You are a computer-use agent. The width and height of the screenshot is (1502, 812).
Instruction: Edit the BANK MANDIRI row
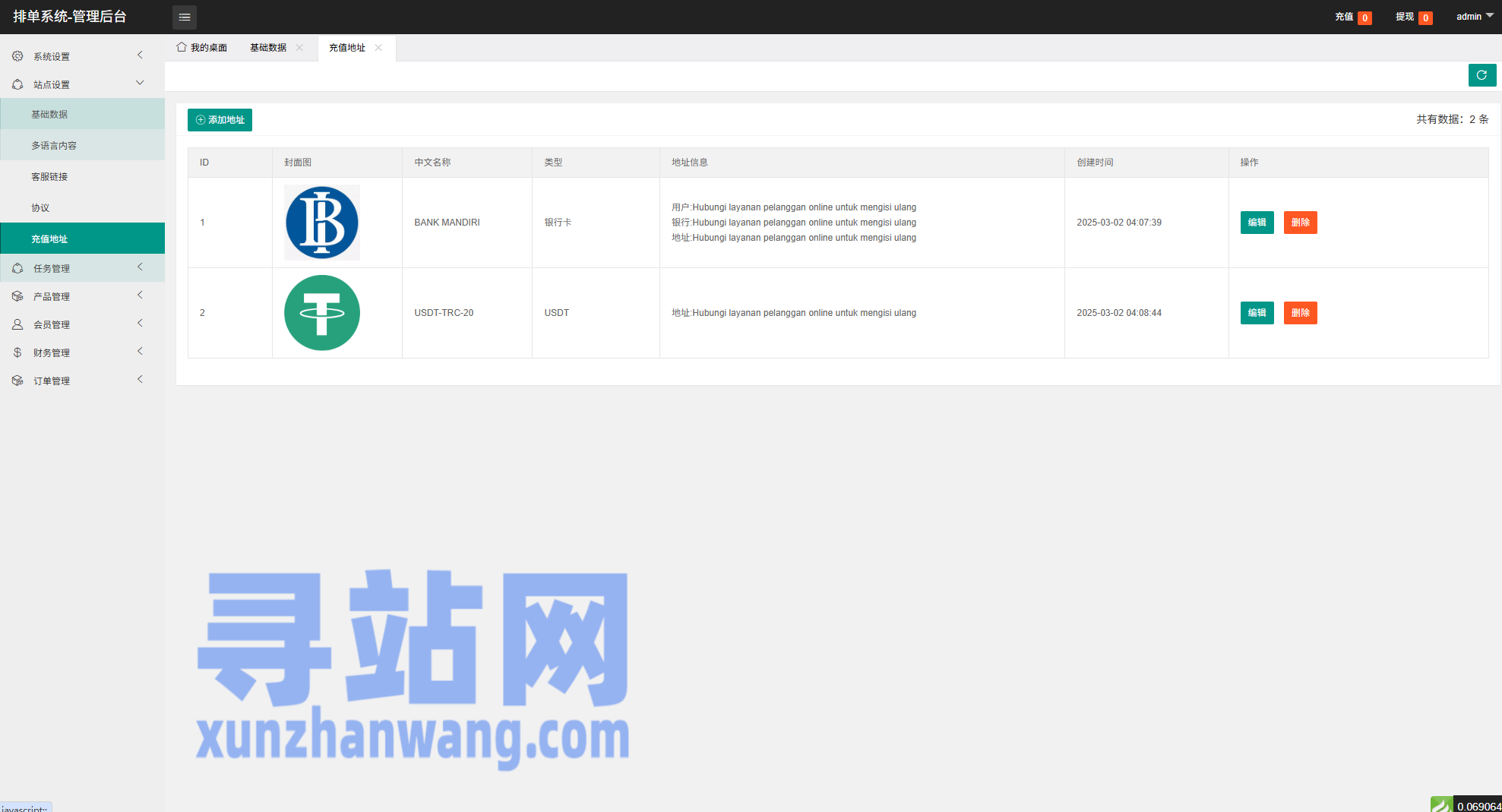[1257, 223]
